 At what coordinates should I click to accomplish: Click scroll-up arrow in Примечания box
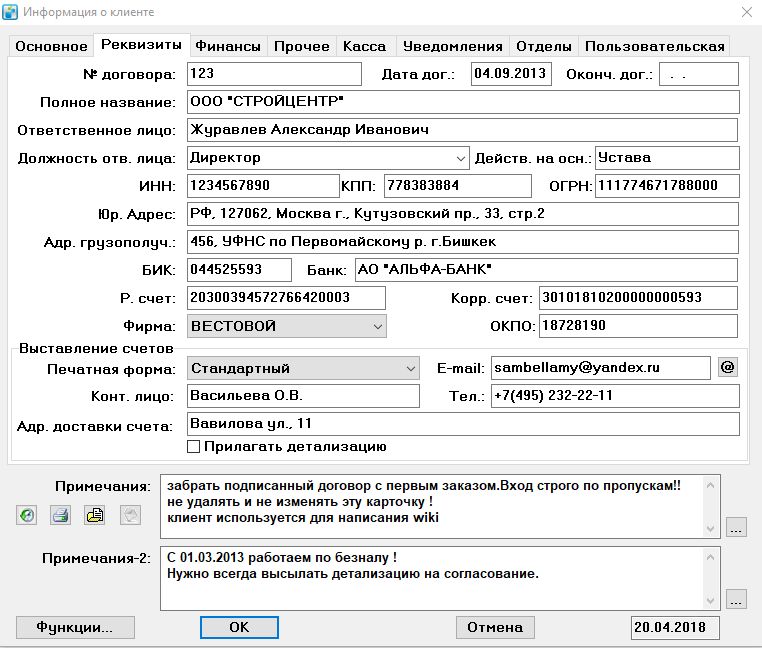click(710, 485)
